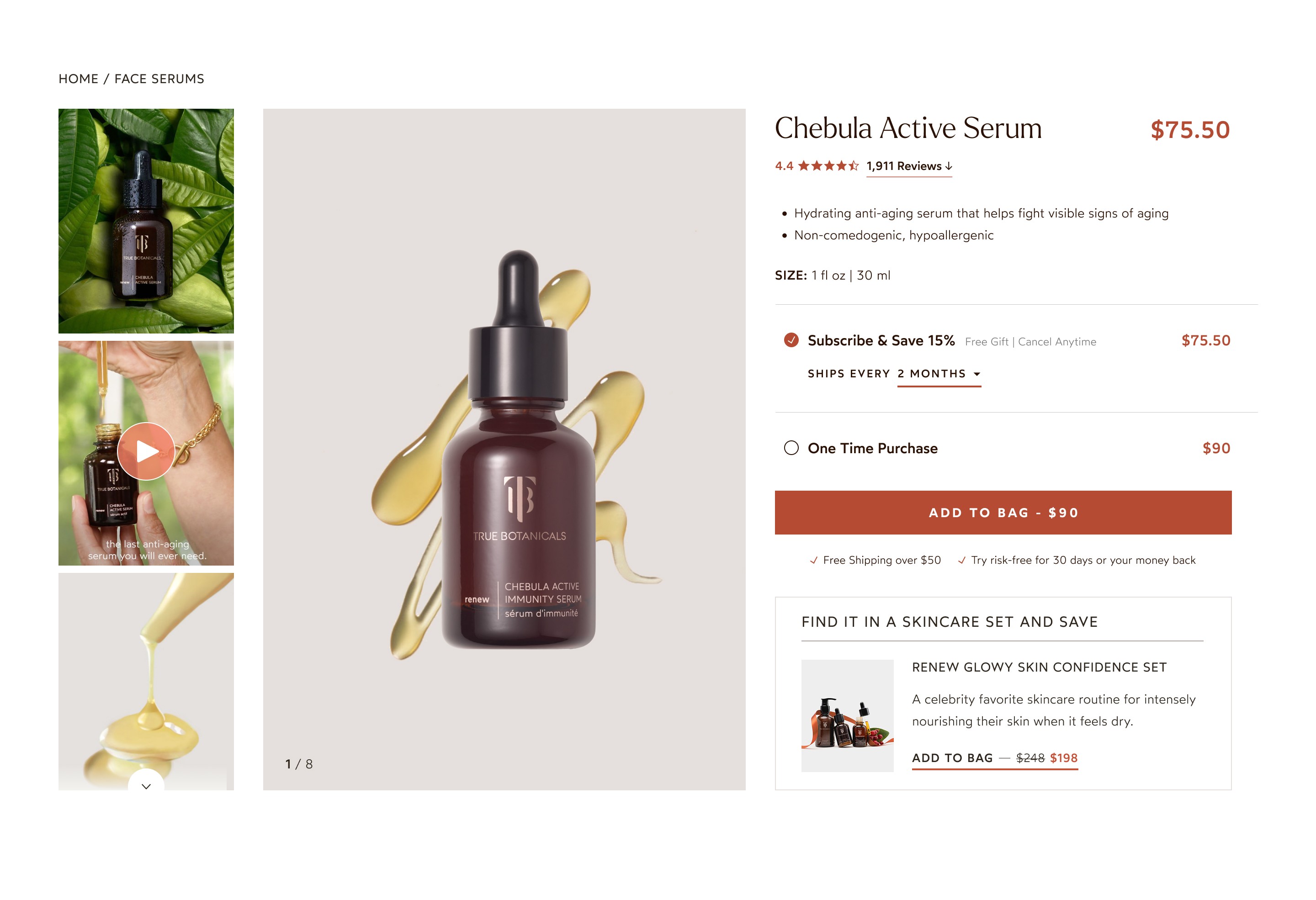Click Add to Bag - $90 button
This screenshot has height=900, width=1316.
point(1003,512)
